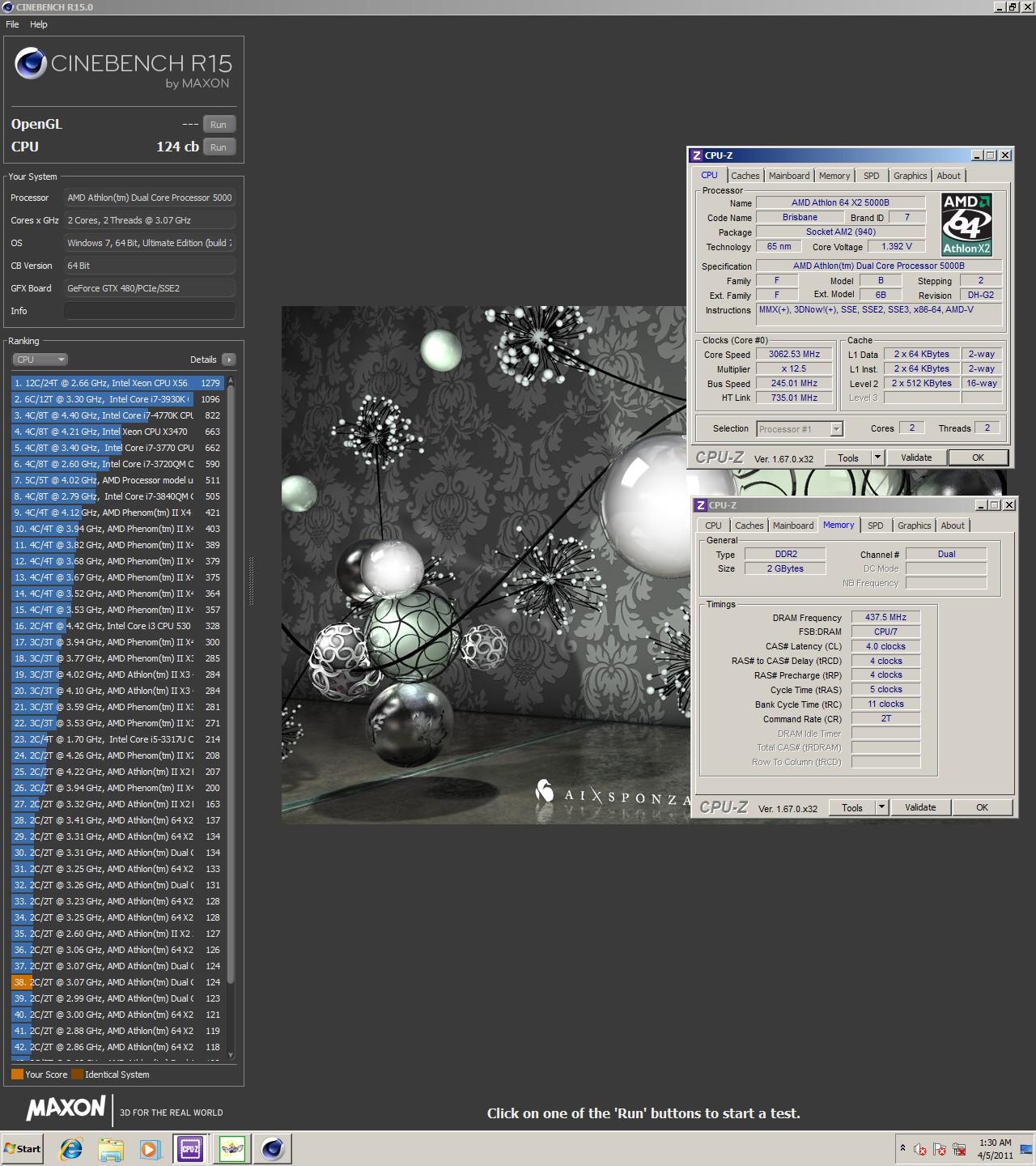Screen dimensions: 1036x1166
Task: Open the Start menu
Action: (23, 1148)
